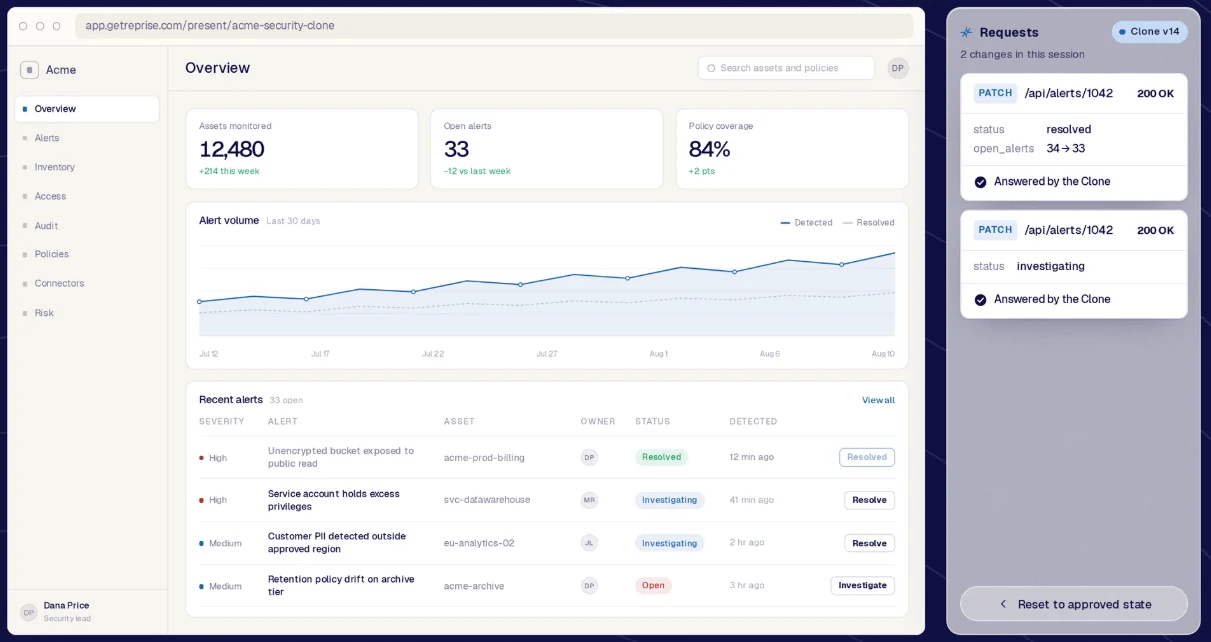Viewport: 1211px width, 642px height.
Task: Click Dana Price name in sidebar footer
Action: 66,606
